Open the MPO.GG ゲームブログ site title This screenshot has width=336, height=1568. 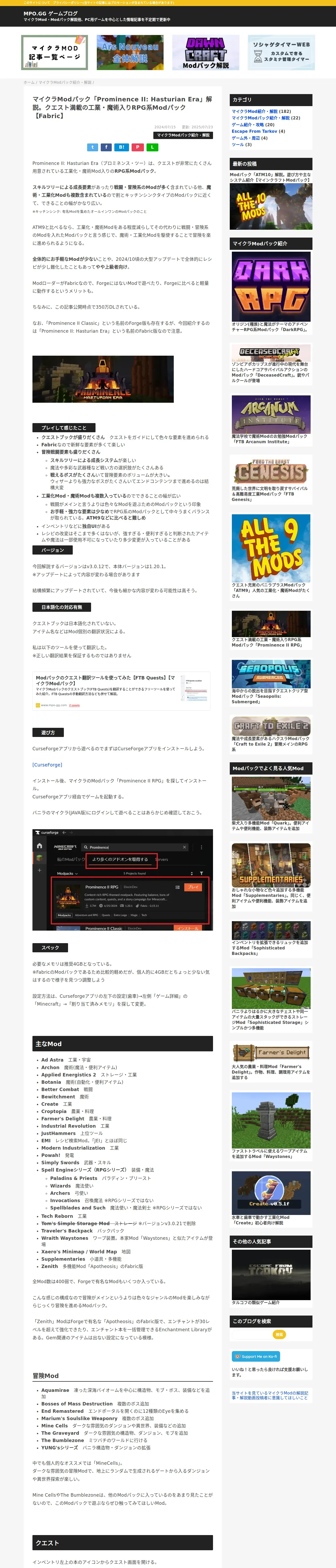(51, 13)
